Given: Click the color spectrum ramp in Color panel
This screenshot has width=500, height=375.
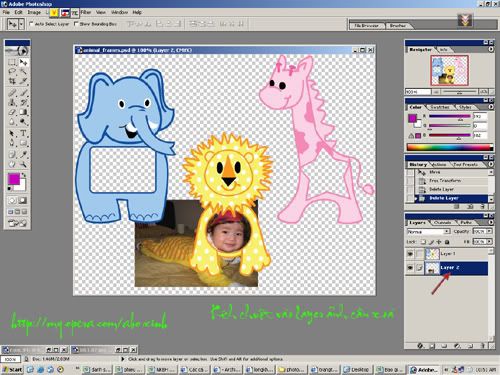Looking at the screenshot, I should [x=449, y=147].
